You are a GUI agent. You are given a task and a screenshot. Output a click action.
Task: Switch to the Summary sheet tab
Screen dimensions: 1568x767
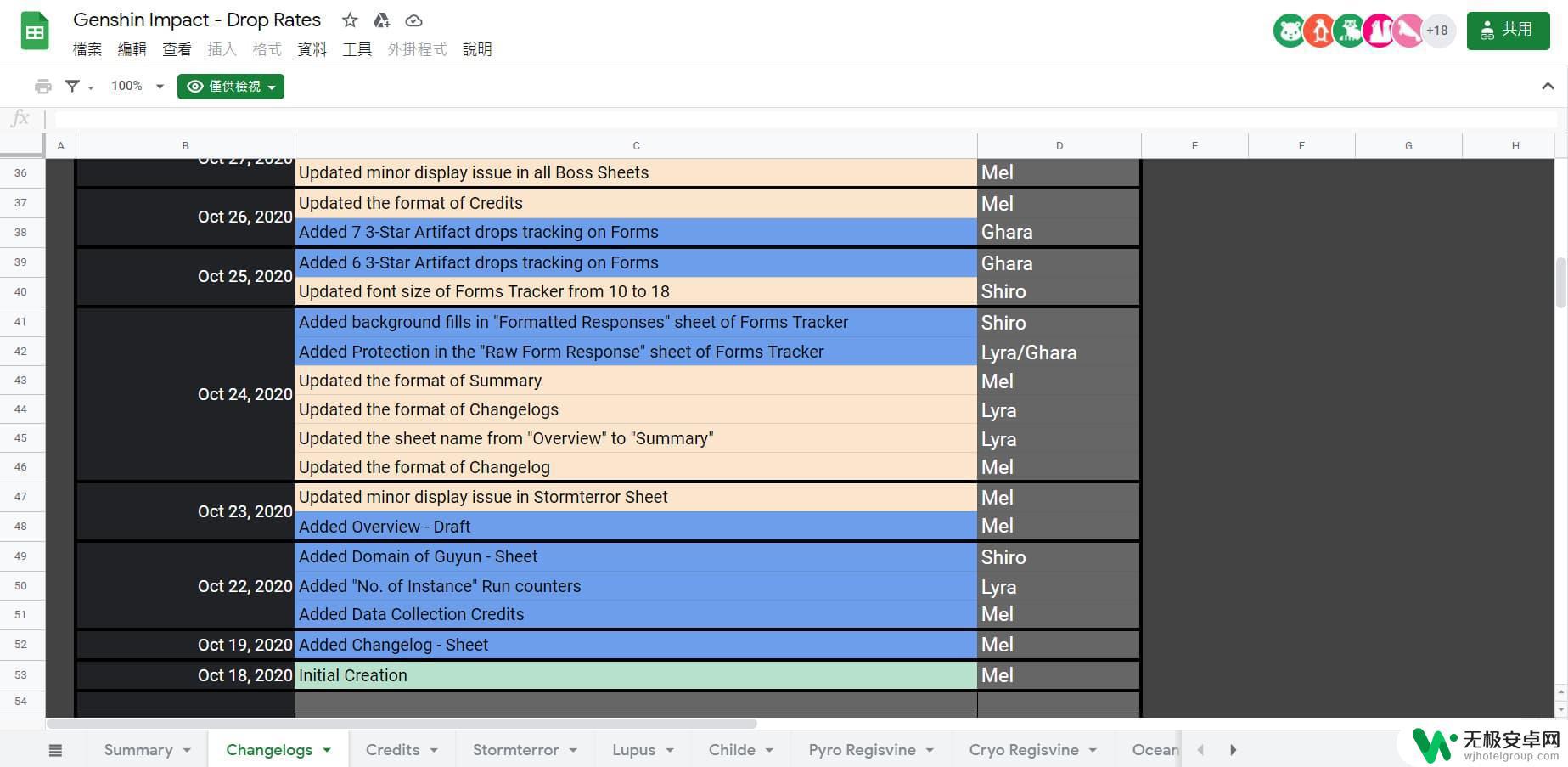[138, 750]
